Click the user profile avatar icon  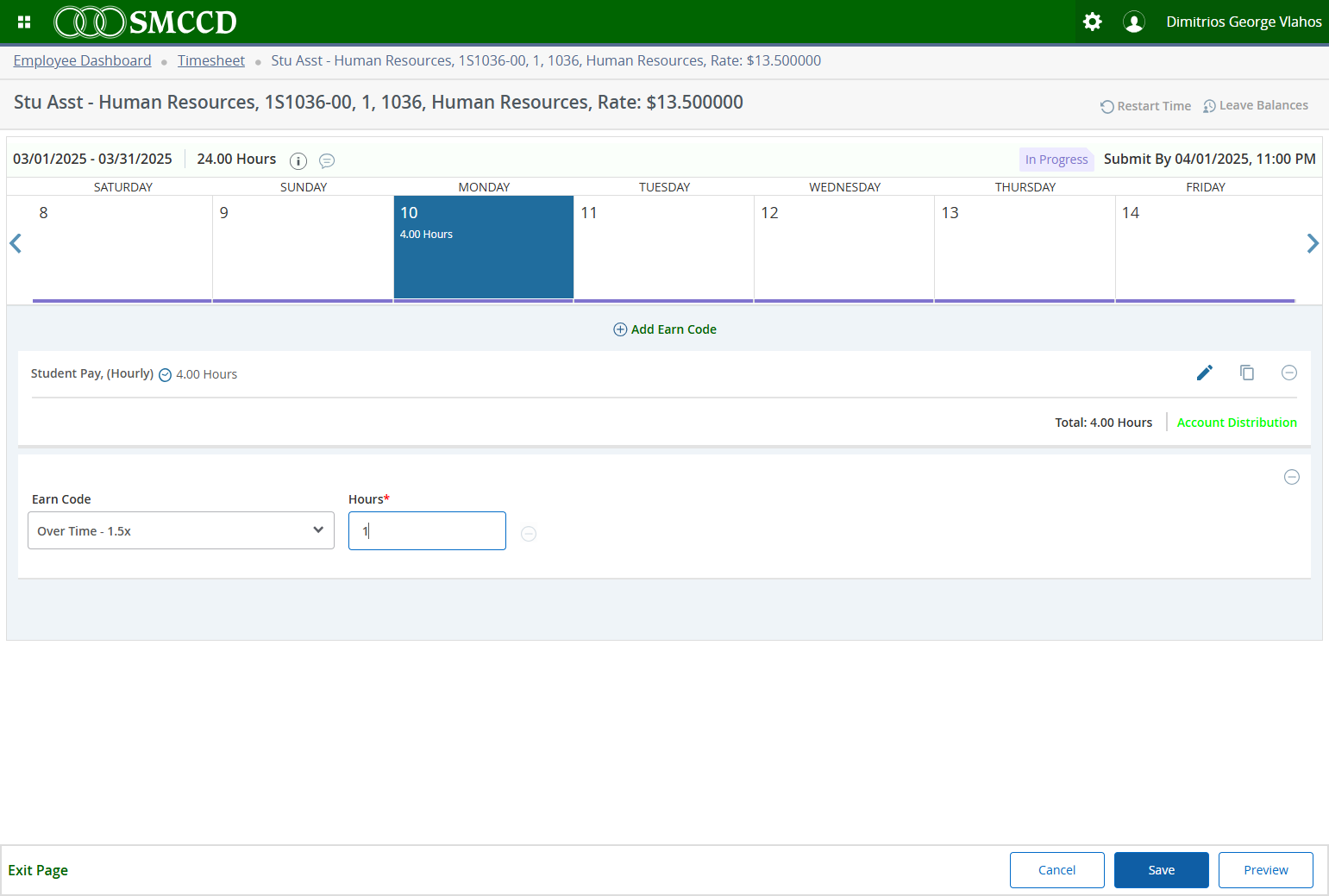tap(1134, 22)
